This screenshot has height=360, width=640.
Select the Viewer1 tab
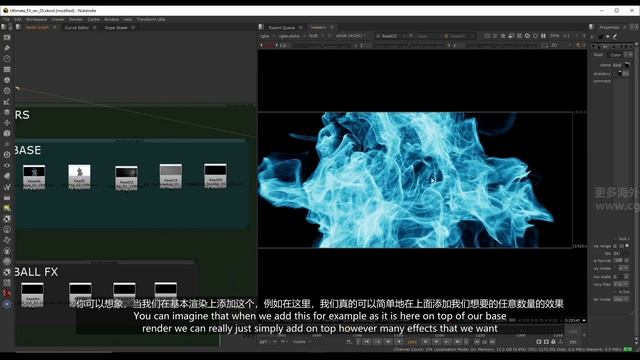pos(318,27)
